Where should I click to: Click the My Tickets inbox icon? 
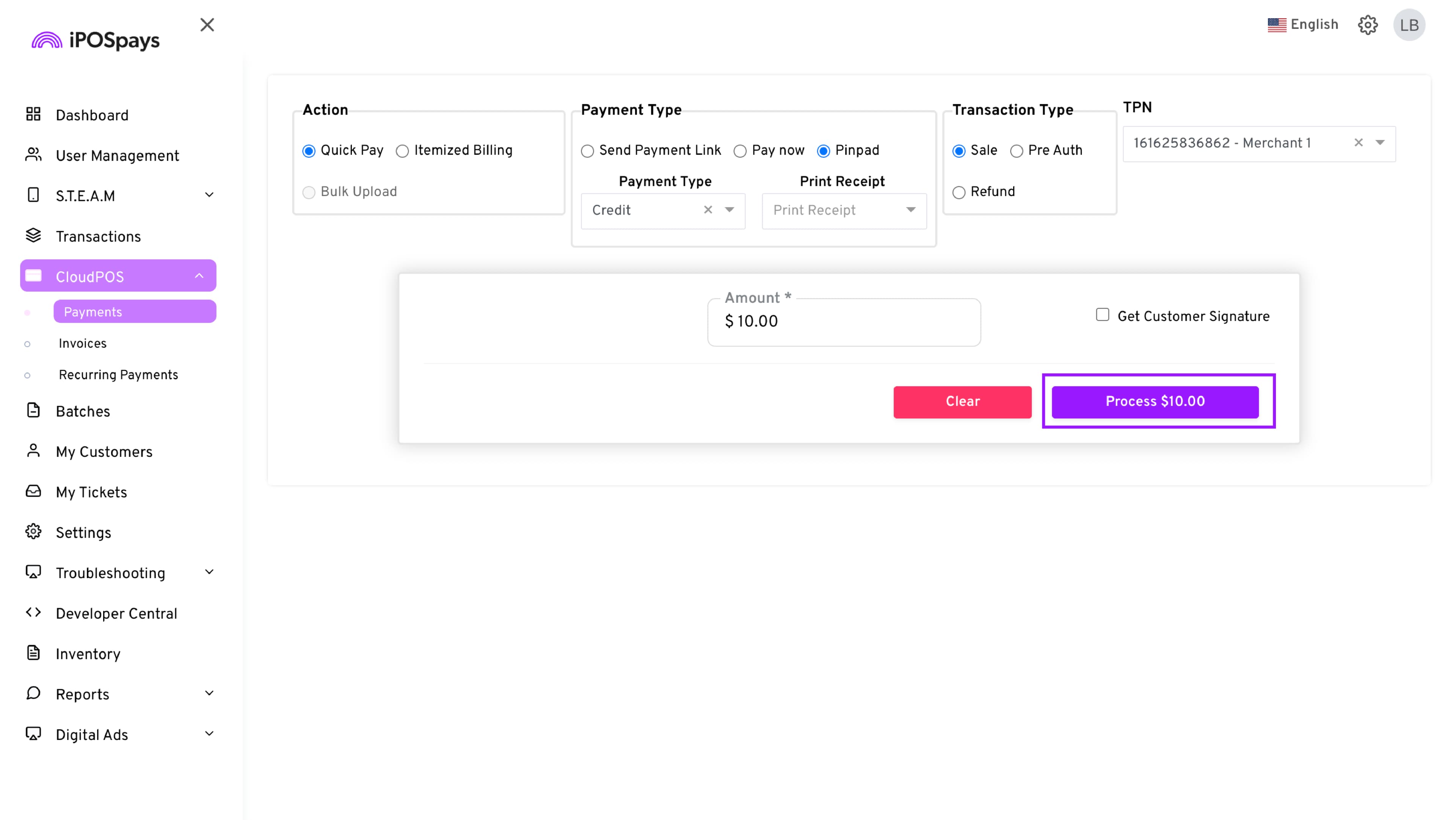(x=33, y=491)
